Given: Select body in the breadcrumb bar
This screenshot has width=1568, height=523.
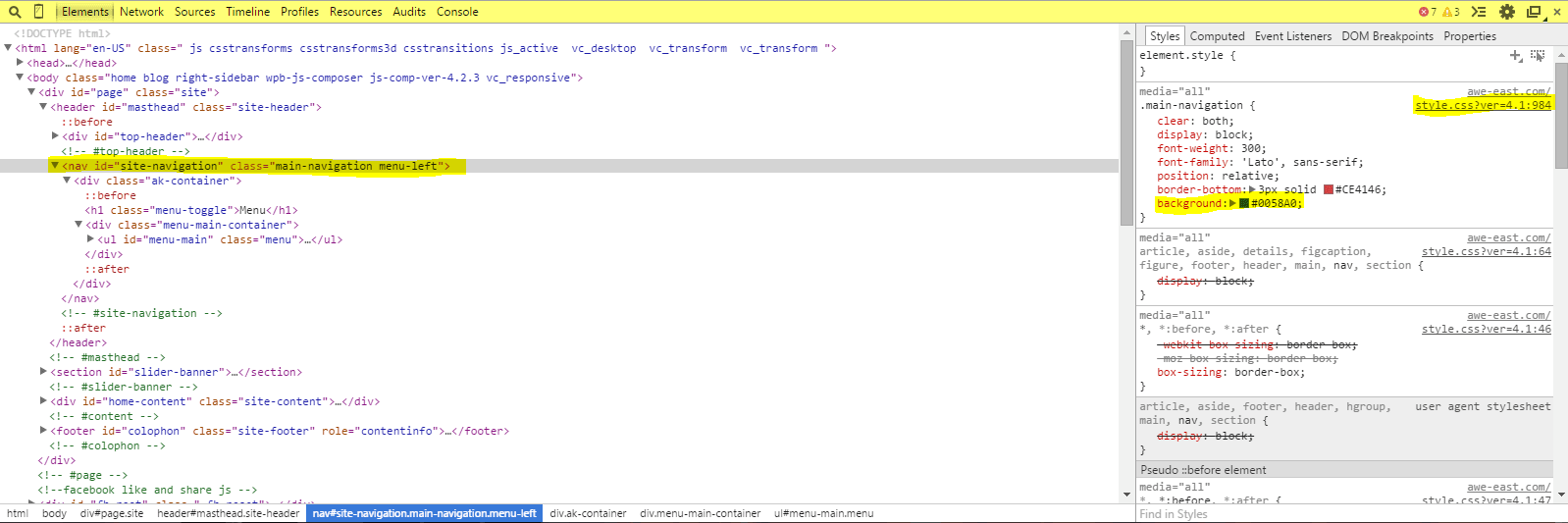Looking at the screenshot, I should click(x=54, y=513).
